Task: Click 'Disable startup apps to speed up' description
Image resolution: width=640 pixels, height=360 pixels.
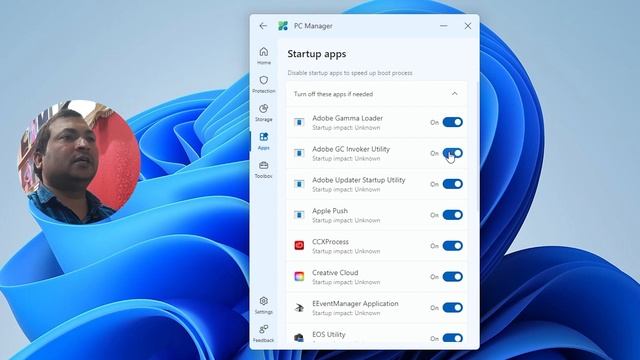Action: tap(350, 73)
